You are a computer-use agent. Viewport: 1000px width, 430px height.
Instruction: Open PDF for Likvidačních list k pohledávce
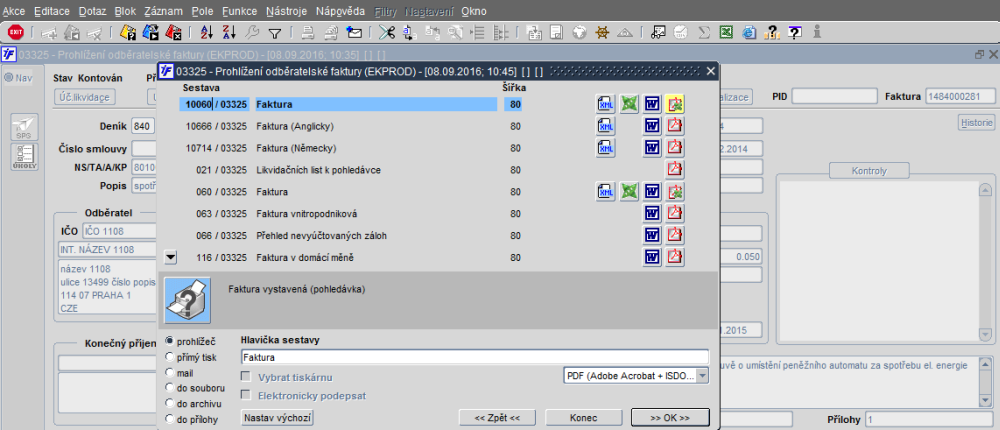coord(675,169)
